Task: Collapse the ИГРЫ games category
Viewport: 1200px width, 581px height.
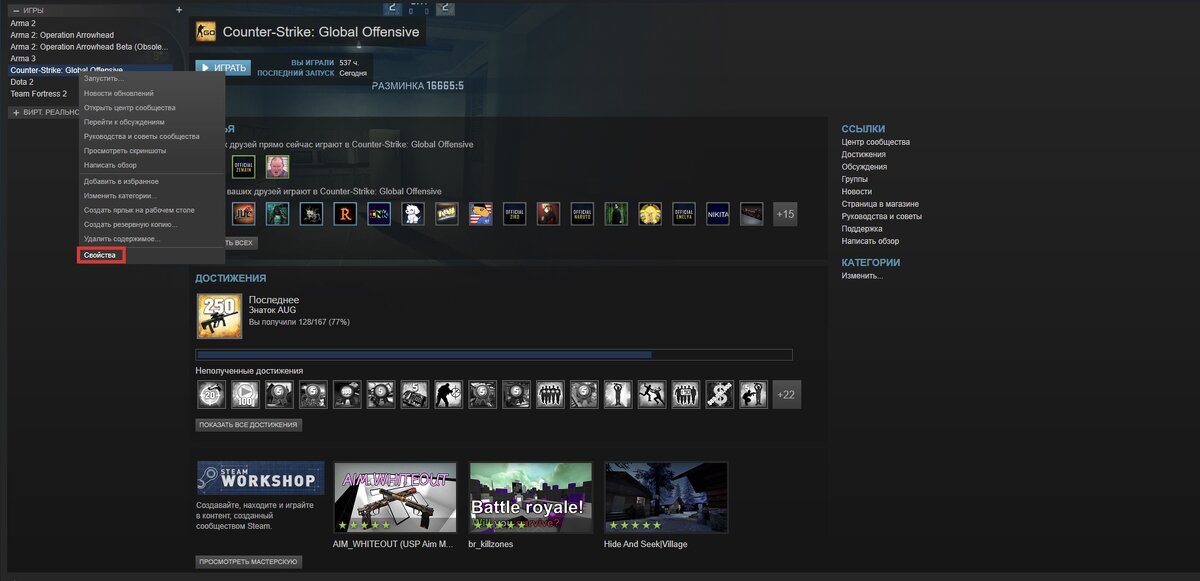Action: coord(15,10)
